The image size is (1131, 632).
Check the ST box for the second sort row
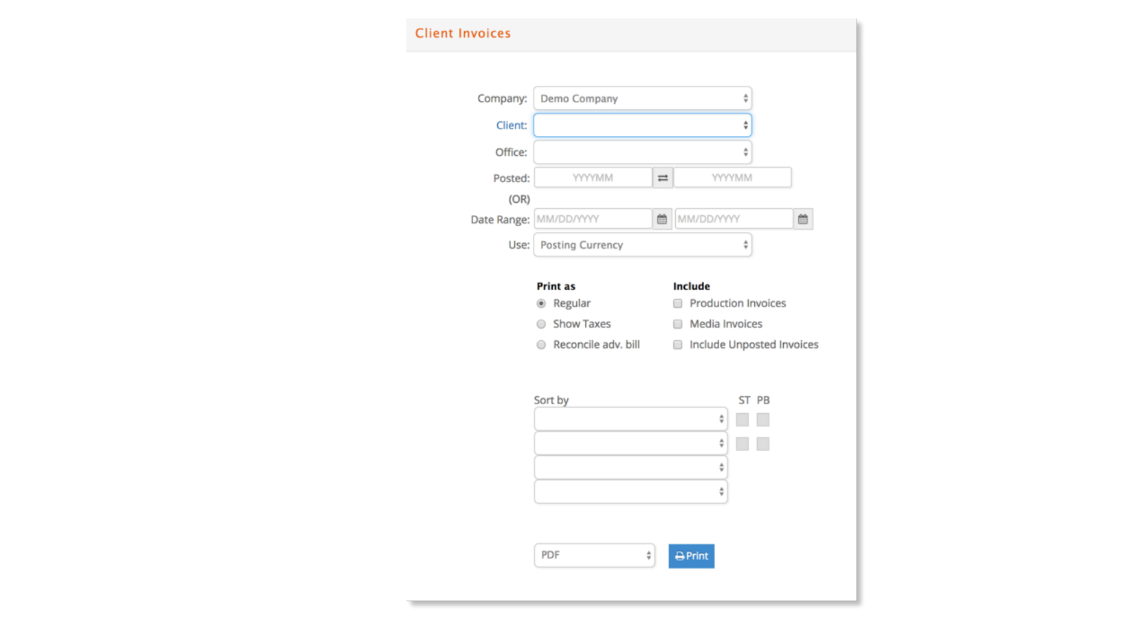click(742, 444)
